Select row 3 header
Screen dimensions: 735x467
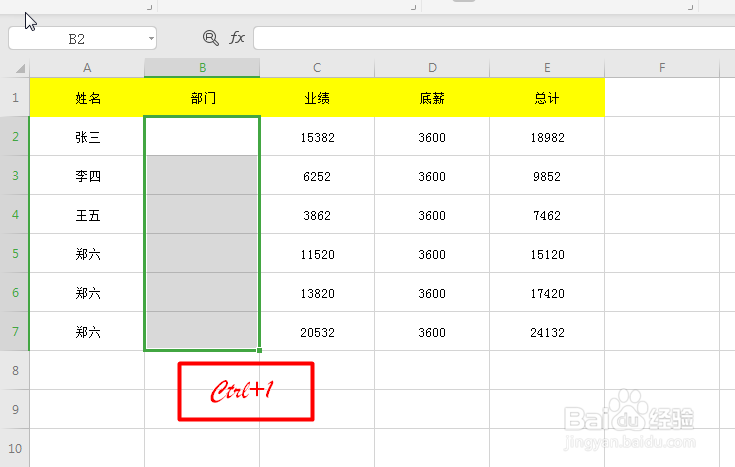tap(15, 175)
